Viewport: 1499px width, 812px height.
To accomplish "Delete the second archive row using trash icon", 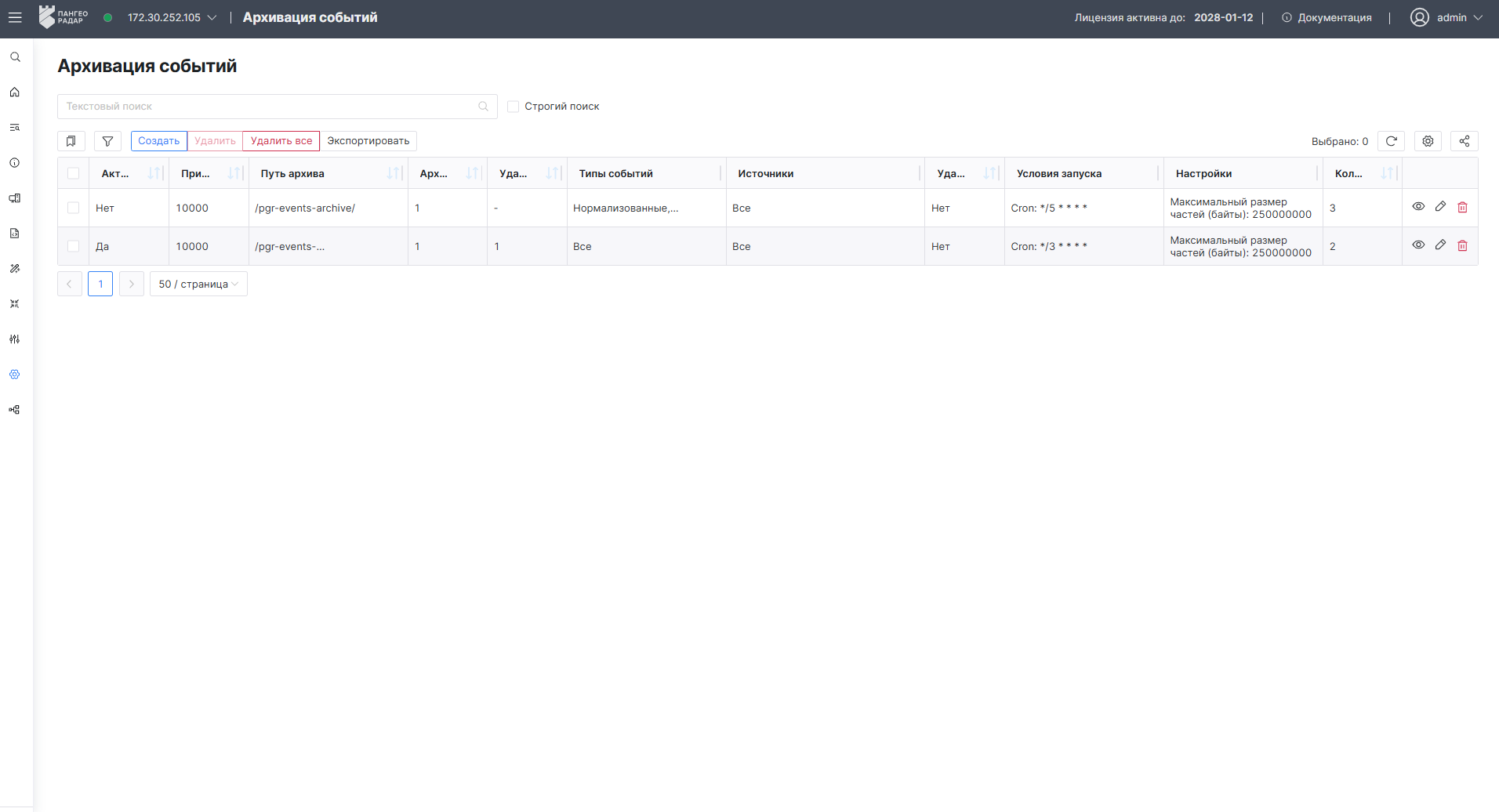I will (x=1462, y=245).
